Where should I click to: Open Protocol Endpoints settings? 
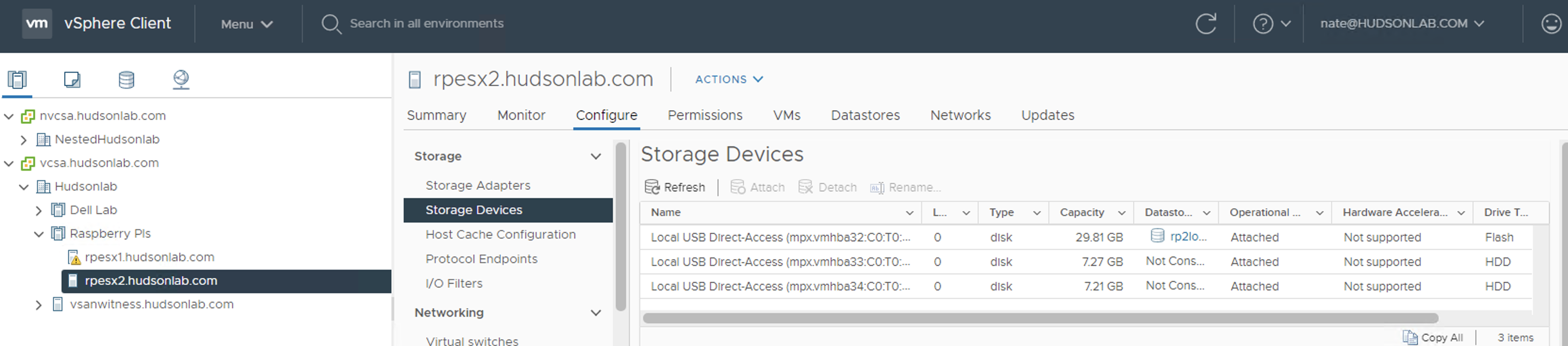click(x=481, y=259)
